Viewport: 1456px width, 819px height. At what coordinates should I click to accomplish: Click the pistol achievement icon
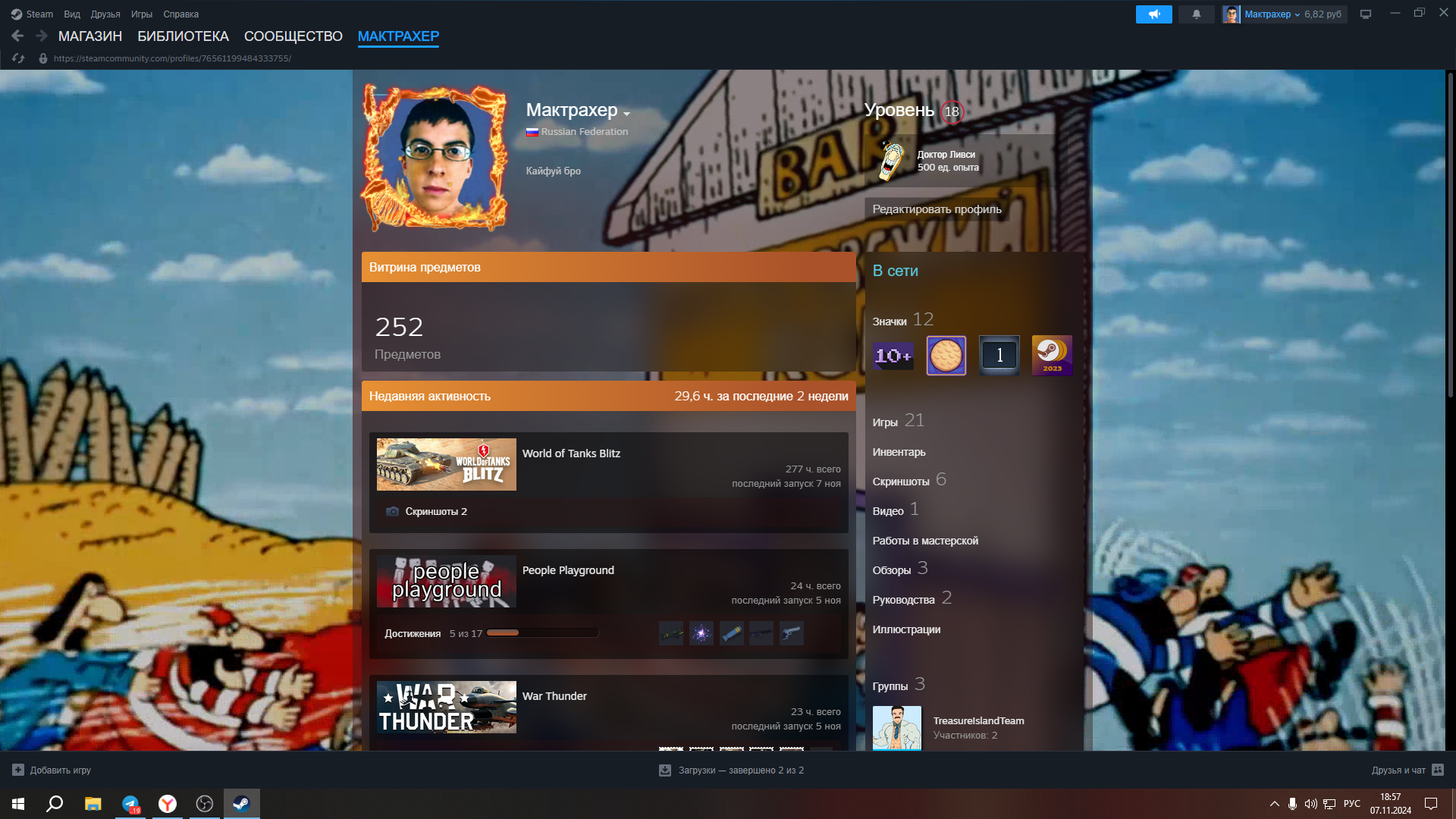click(792, 633)
